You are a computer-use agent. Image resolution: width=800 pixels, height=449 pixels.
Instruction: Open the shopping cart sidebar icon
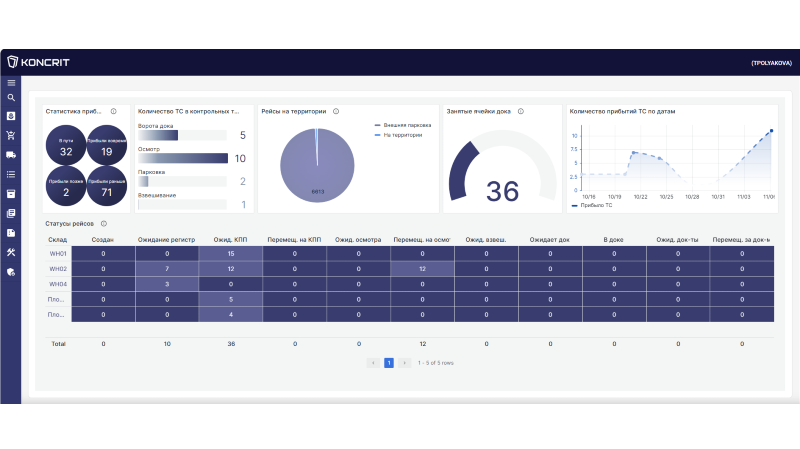11,135
